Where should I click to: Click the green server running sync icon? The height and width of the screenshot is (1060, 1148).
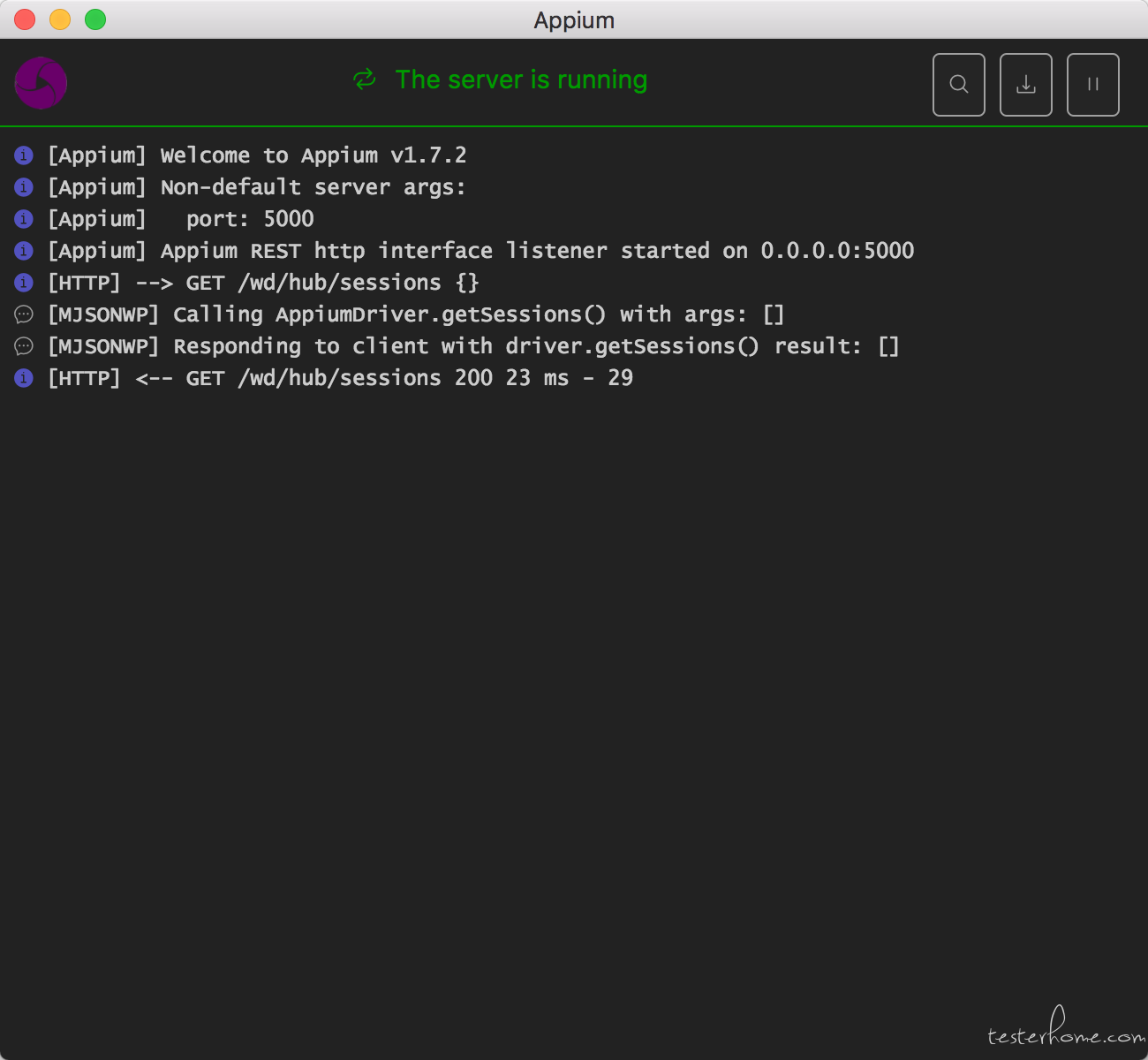[x=365, y=79]
